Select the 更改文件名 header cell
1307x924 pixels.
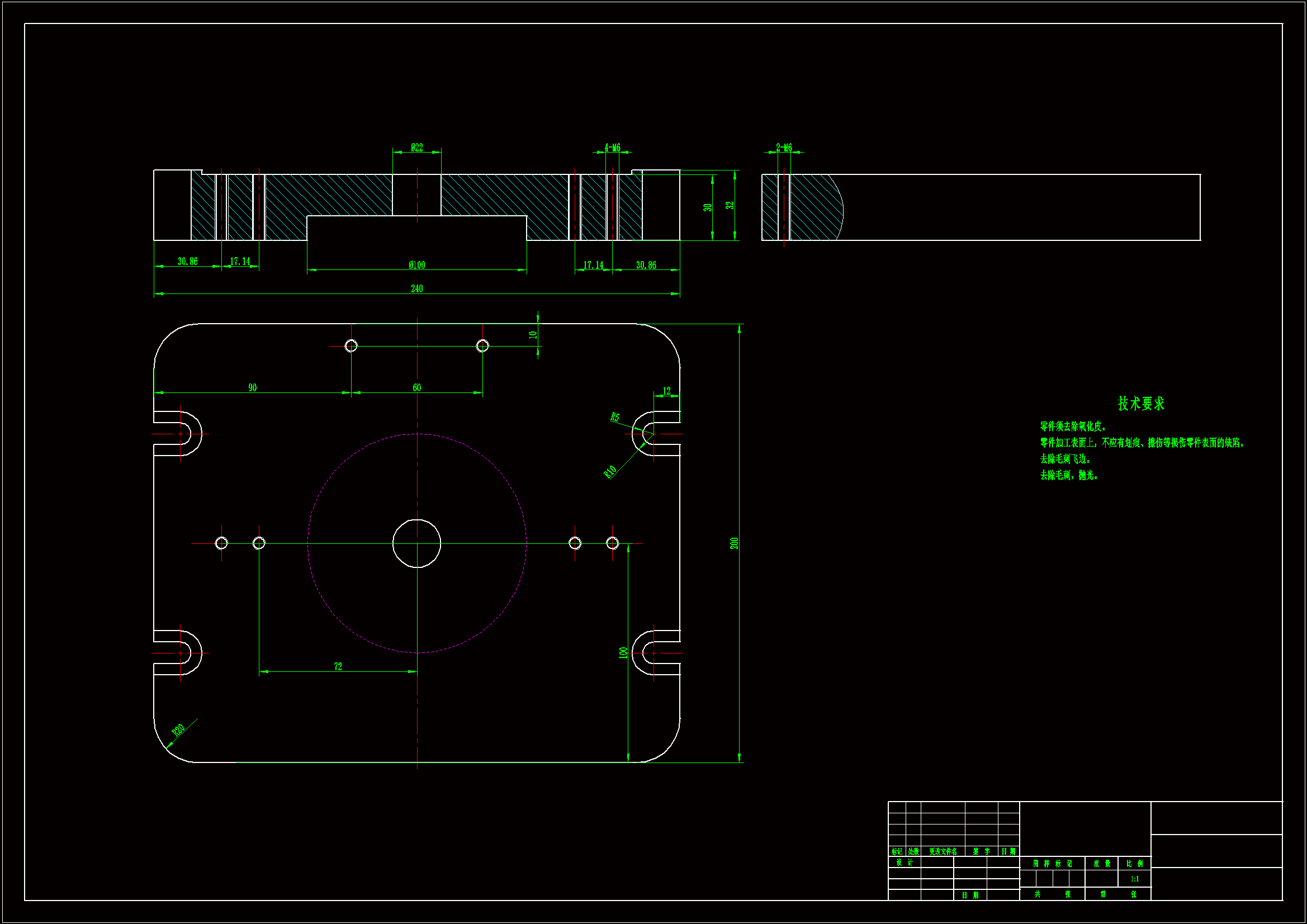click(943, 852)
